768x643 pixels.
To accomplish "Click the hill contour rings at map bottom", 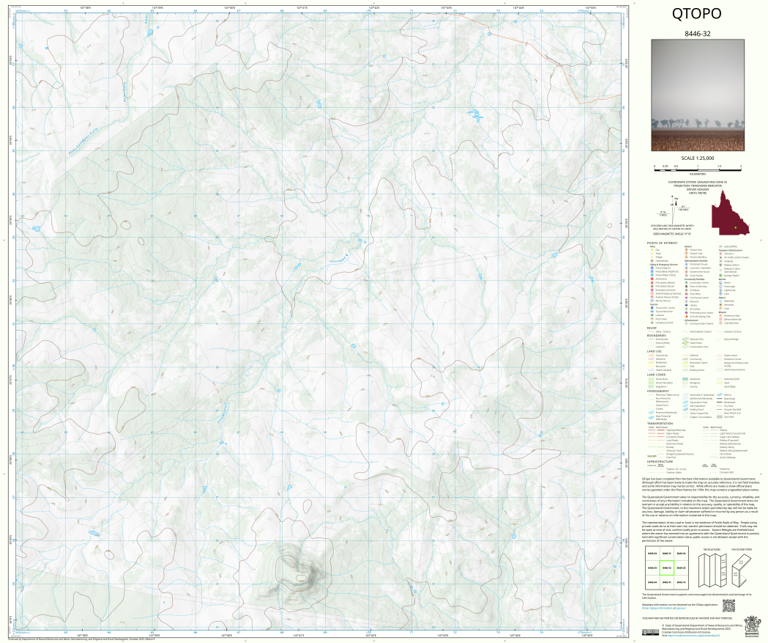I will point(297,572).
